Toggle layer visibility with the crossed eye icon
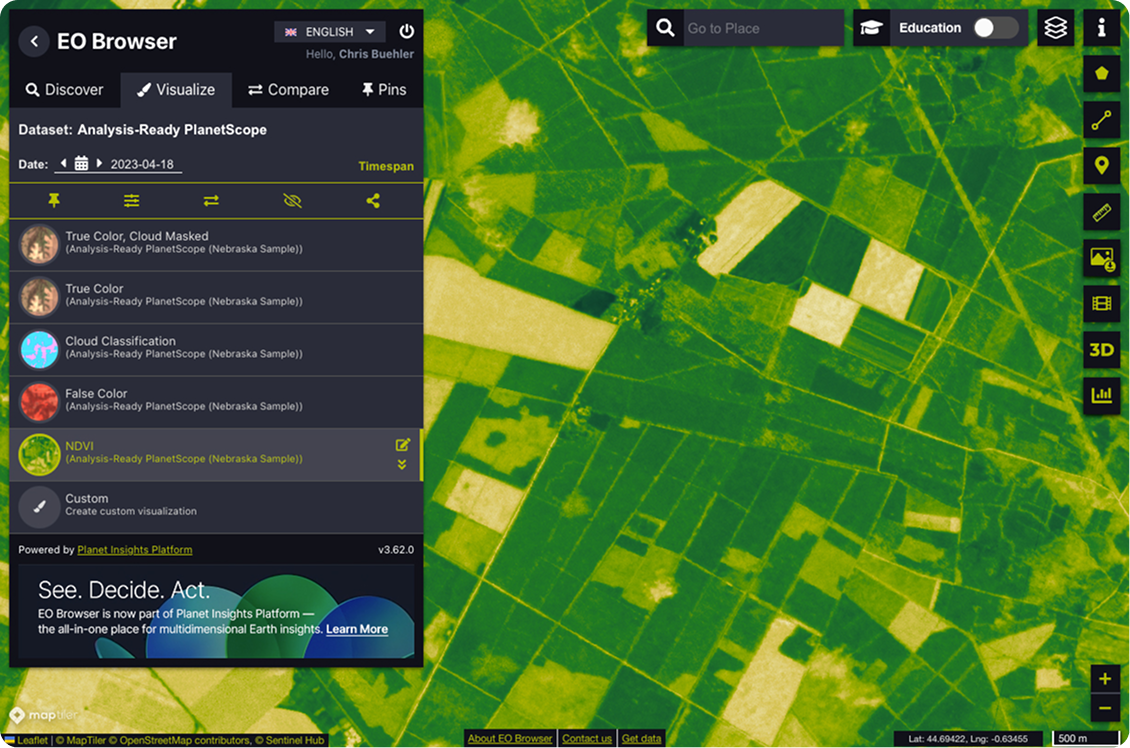This screenshot has height=748, width=1130. click(x=292, y=200)
